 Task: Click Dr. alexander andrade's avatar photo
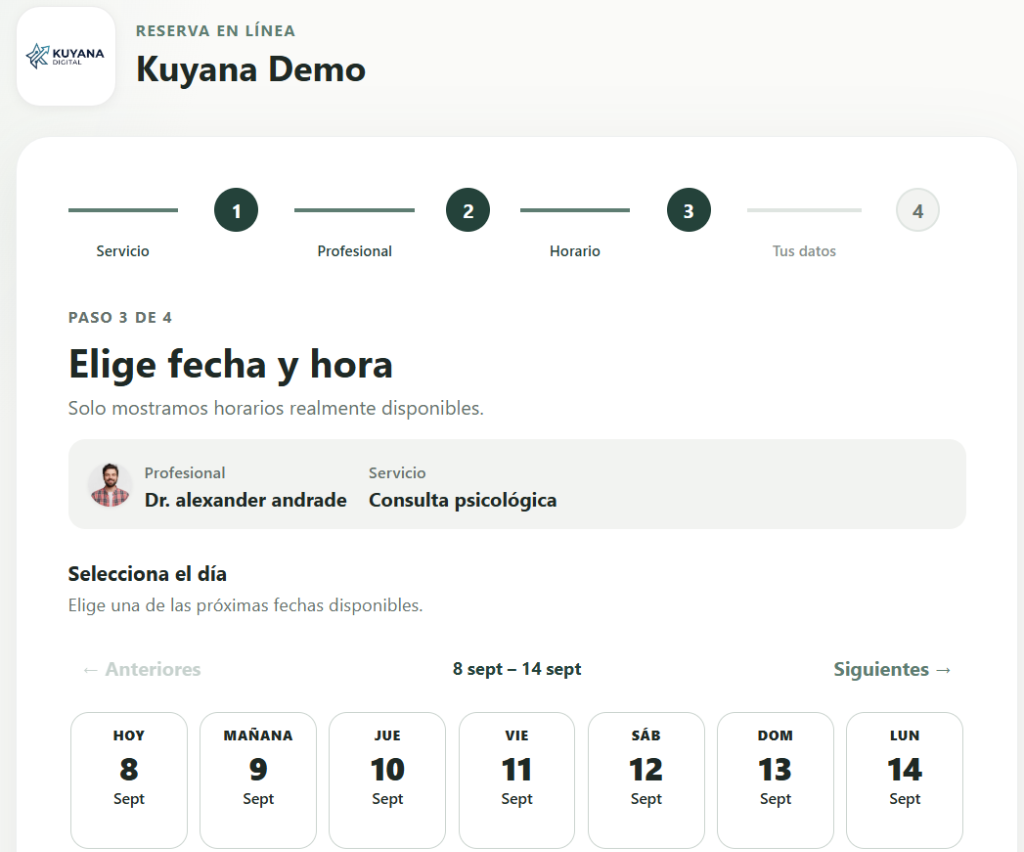pyautogui.click(x=110, y=485)
